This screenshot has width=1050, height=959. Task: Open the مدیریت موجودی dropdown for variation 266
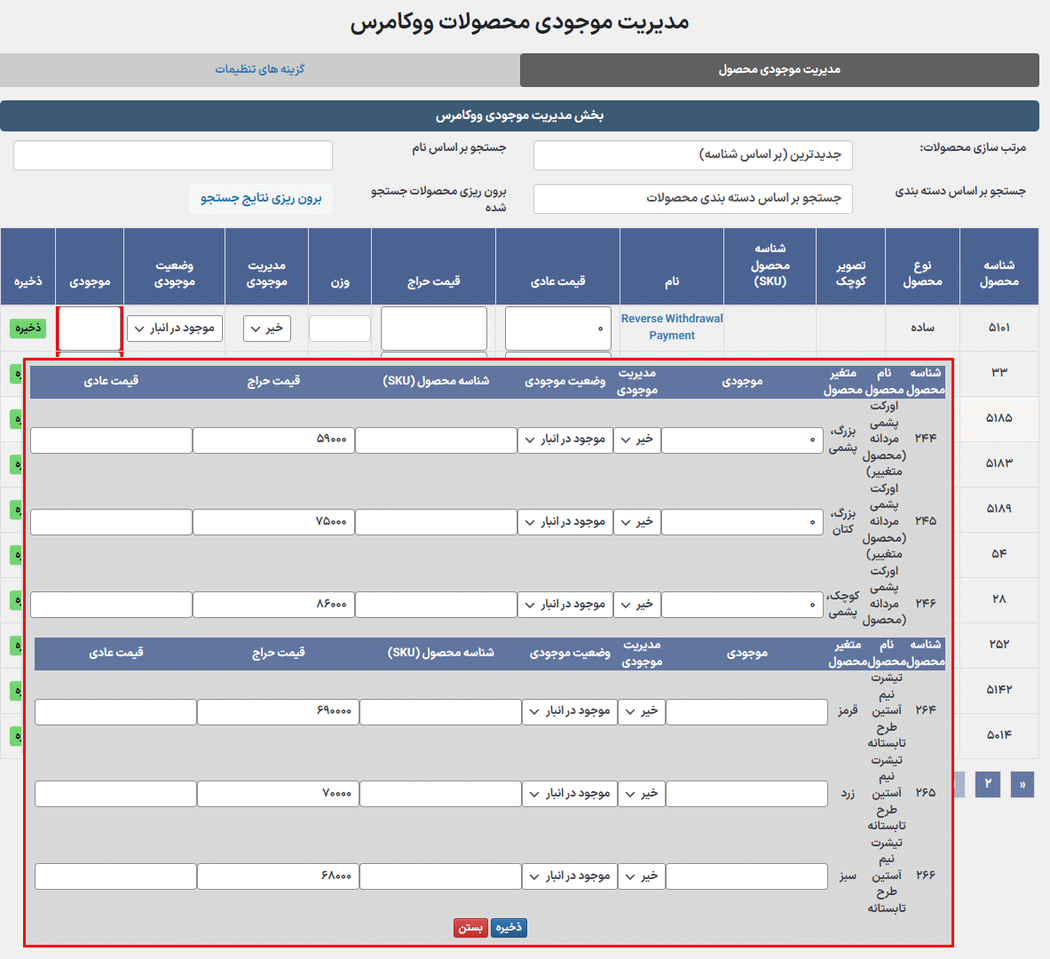[x=641, y=876]
